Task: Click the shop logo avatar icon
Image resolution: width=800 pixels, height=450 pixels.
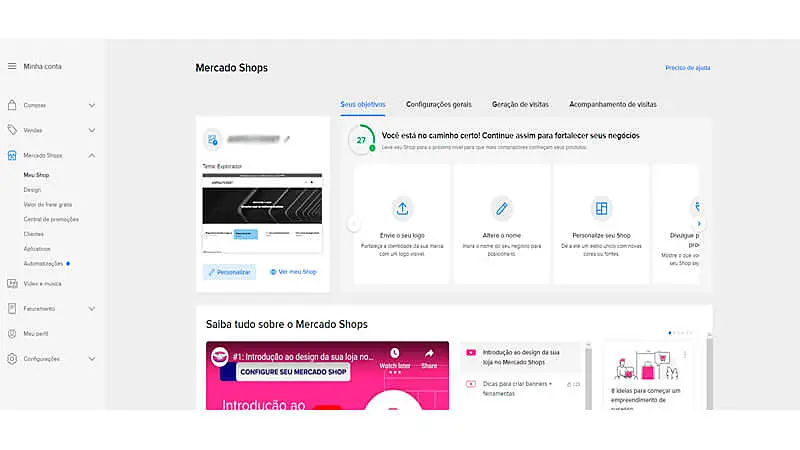Action: (213, 139)
